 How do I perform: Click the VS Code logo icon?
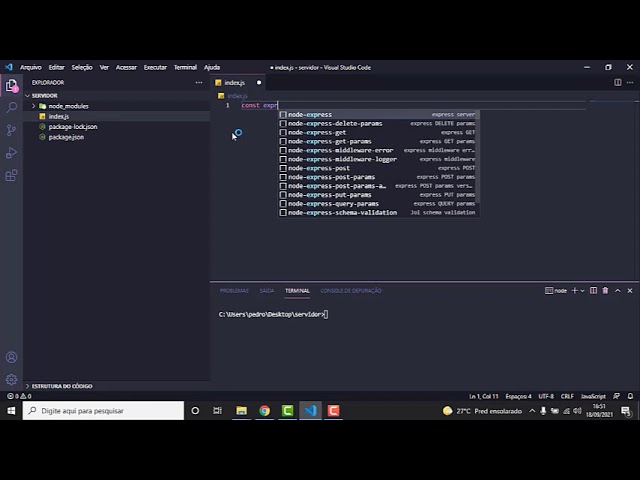coord(9,67)
